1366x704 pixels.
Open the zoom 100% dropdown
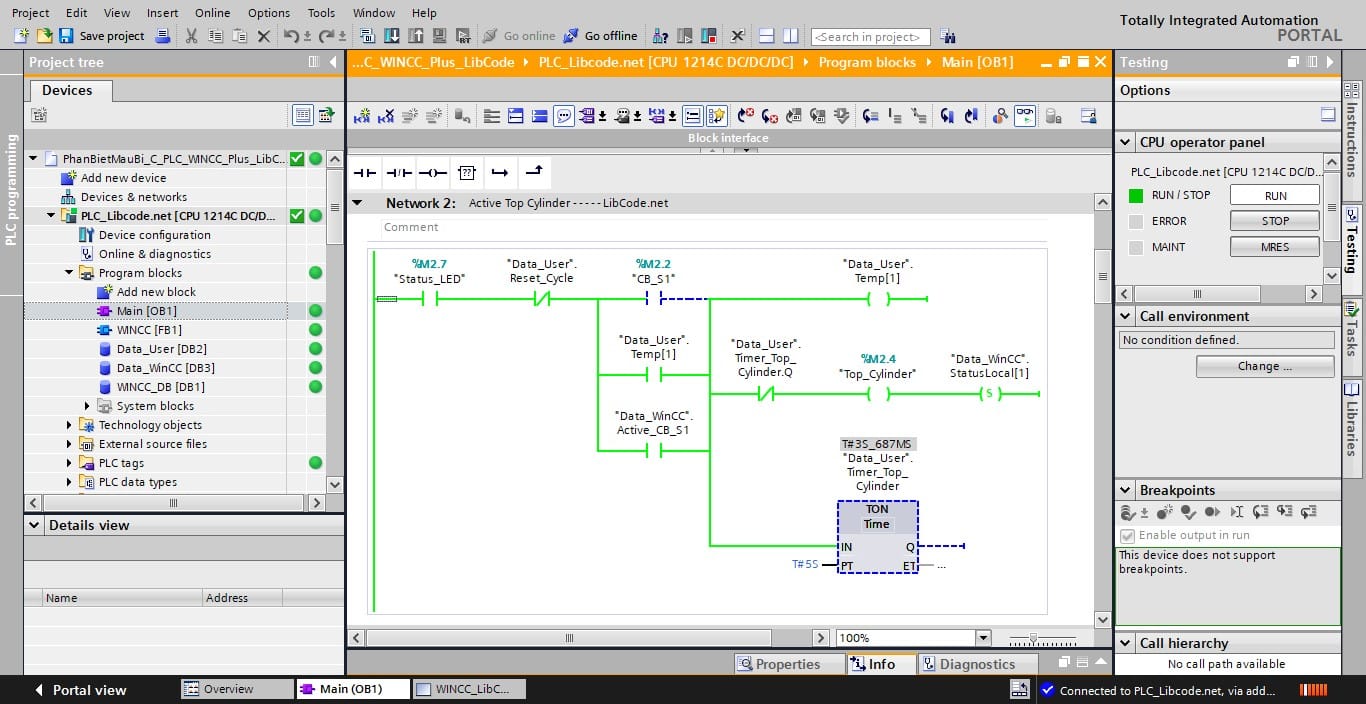[982, 638]
